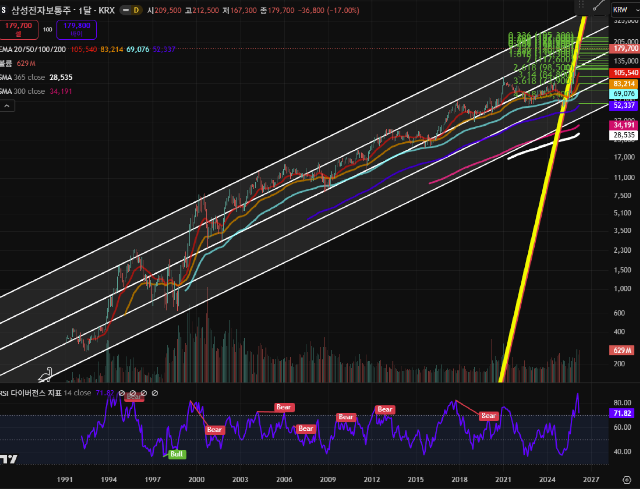Click the grey minus pill beside the D badge

(126, 10)
